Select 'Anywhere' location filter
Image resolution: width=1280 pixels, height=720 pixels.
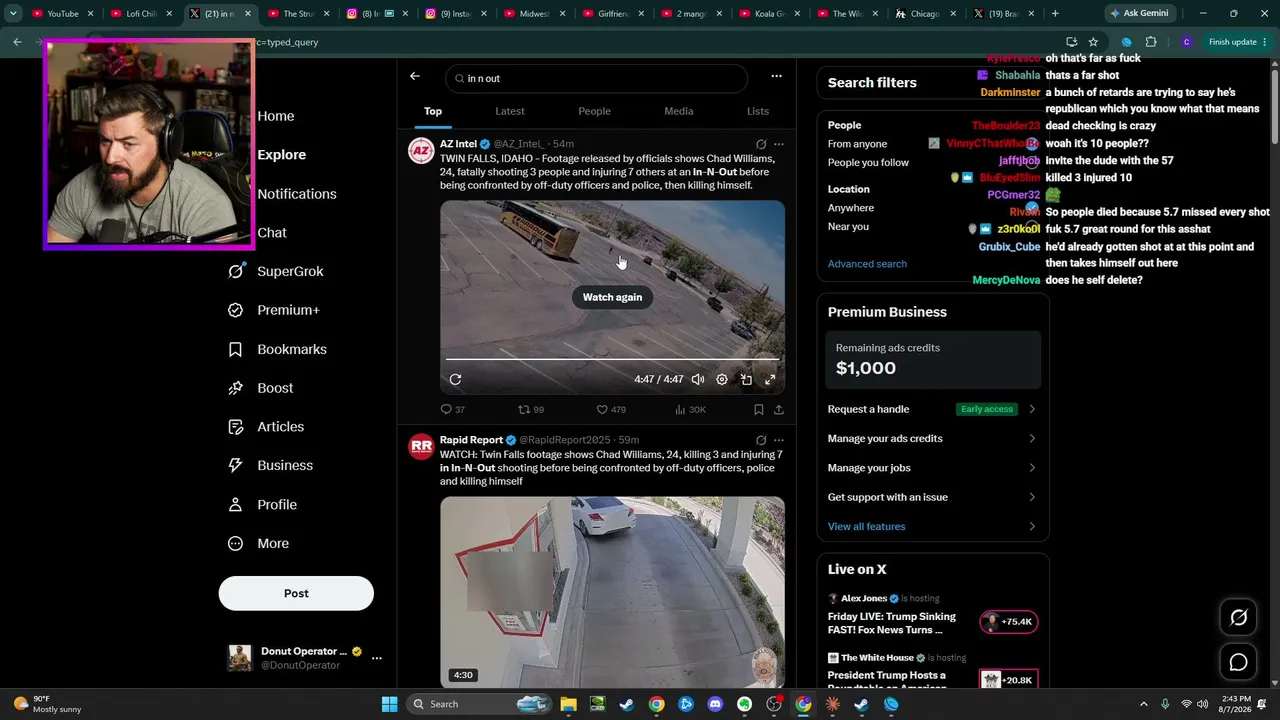[851, 208]
